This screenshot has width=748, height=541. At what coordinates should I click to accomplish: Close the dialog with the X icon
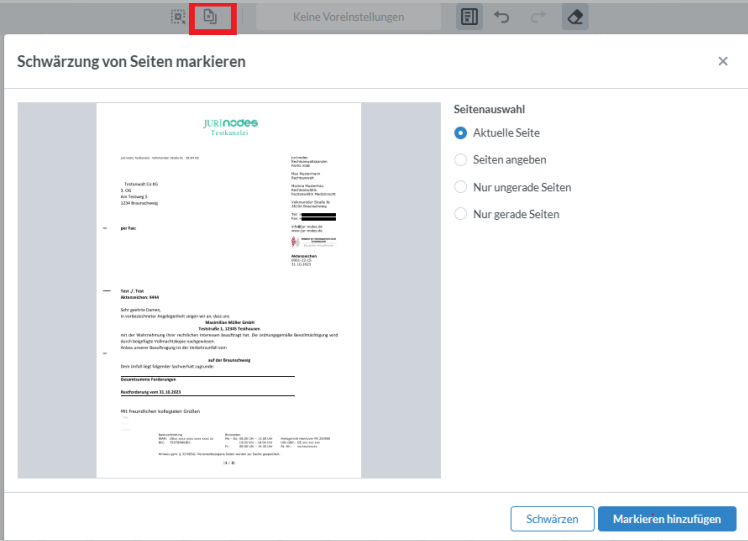point(723,61)
